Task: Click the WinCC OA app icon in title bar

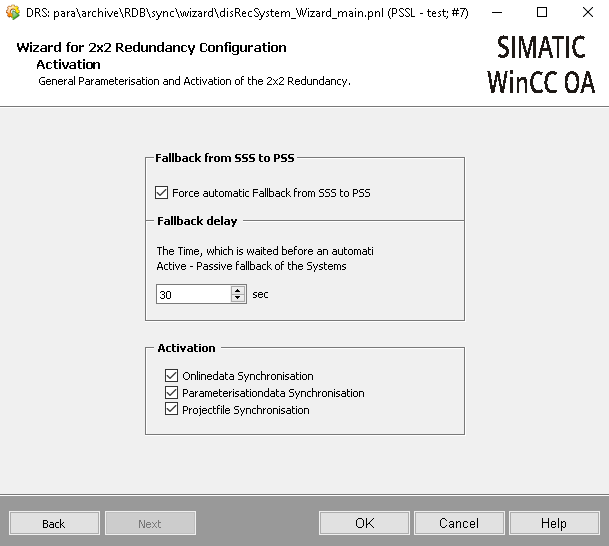Action: coord(13,13)
